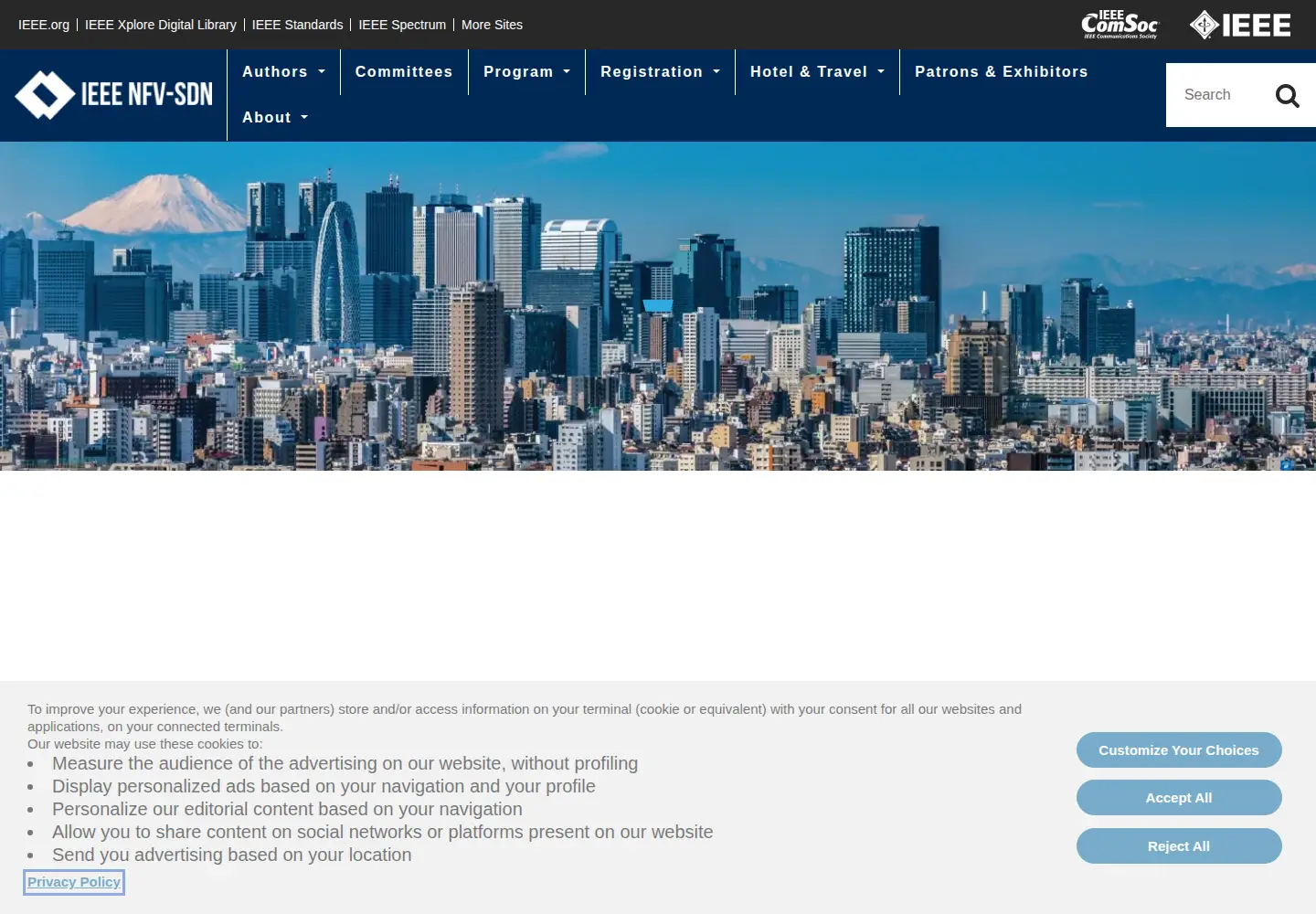
Task: Open the IEEE ComSoc logo link
Action: [x=1120, y=25]
